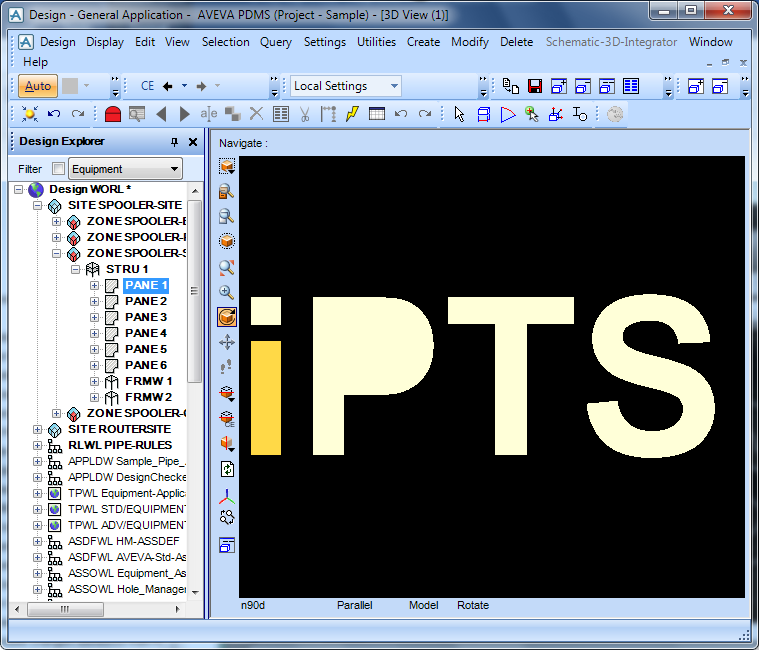Image resolution: width=759 pixels, height=650 pixels.
Task: Collapse the STRU 1 node
Action: point(75,269)
